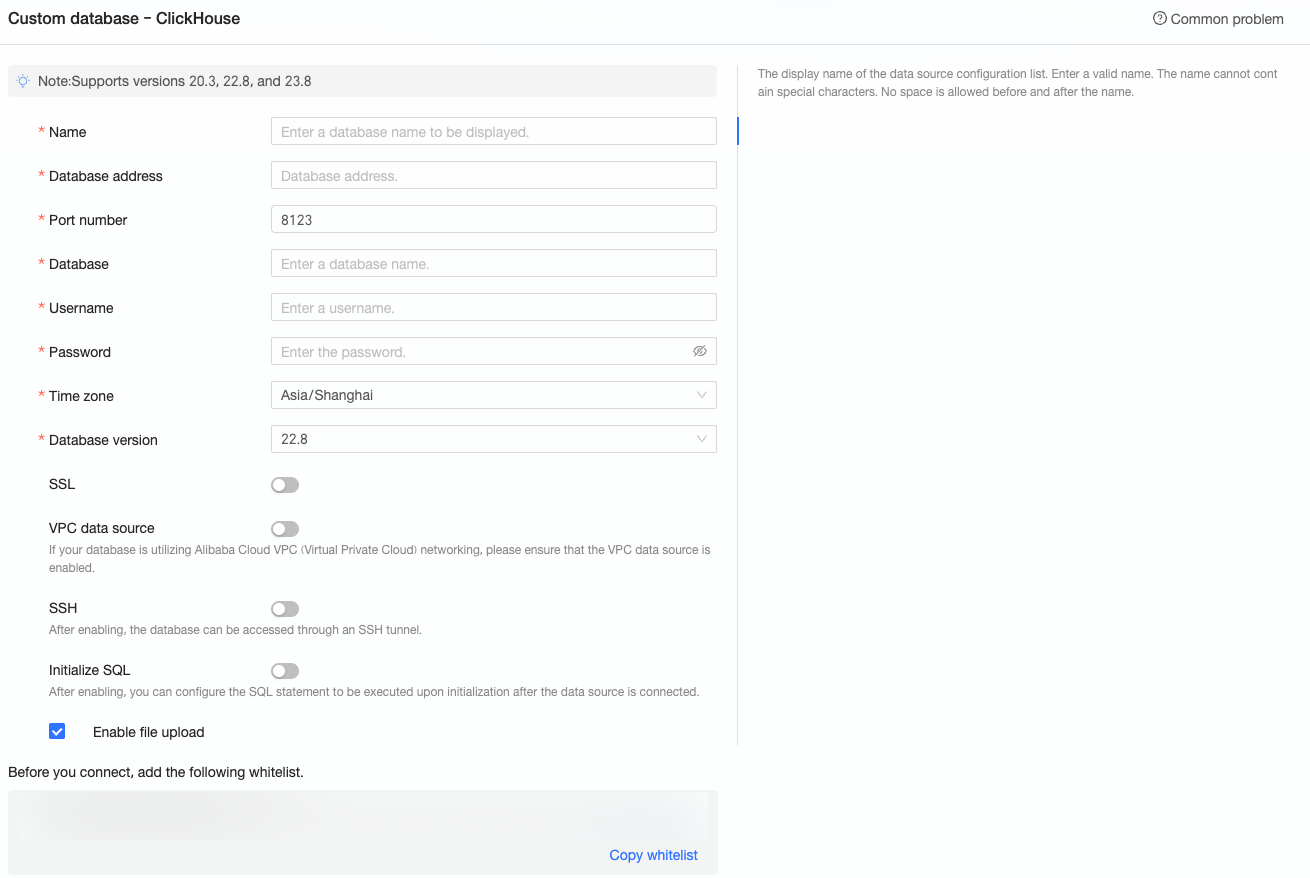
Task: Click the Database version label
Action: click(103, 440)
